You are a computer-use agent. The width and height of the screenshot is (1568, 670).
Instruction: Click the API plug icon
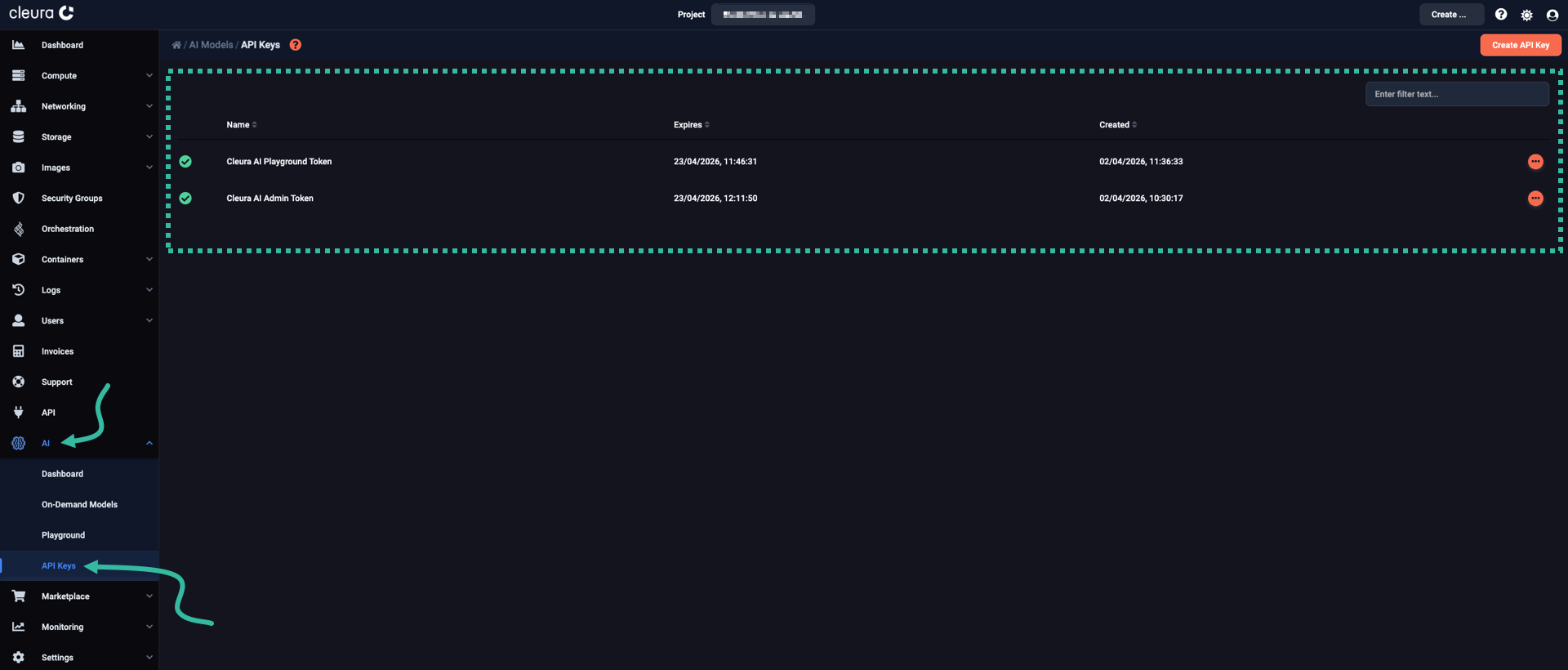18,413
